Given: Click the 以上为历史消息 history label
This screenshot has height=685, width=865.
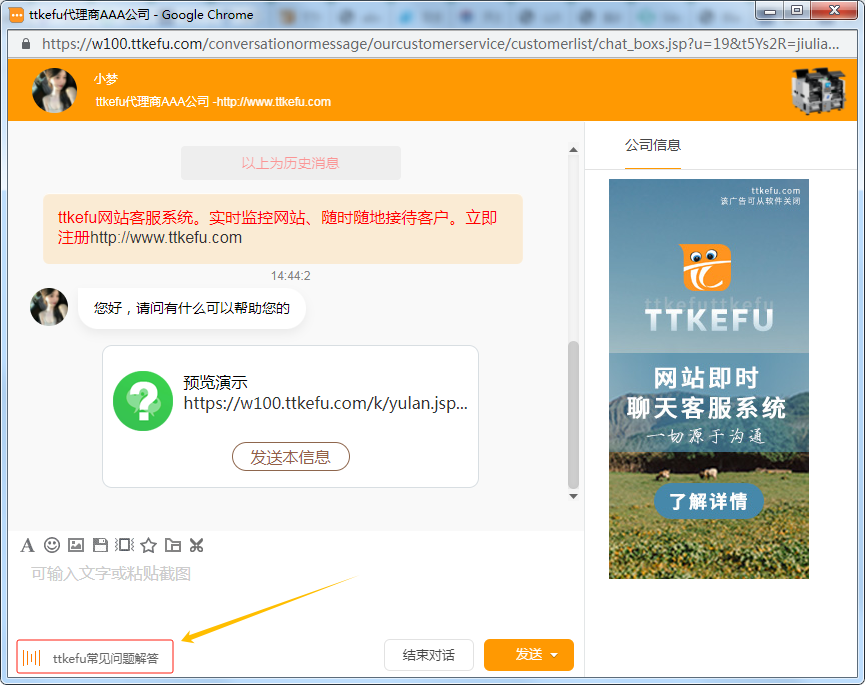Looking at the screenshot, I should (x=291, y=163).
